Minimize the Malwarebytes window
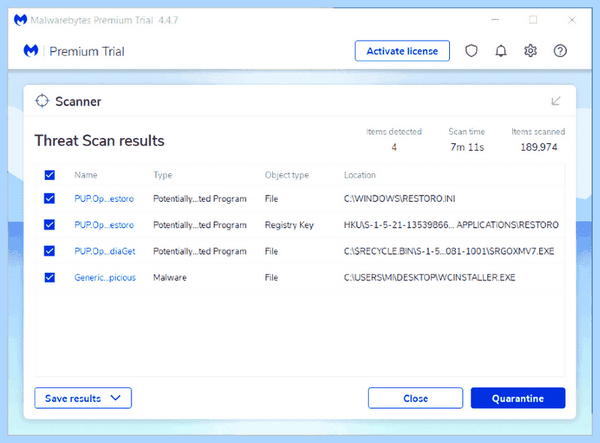The image size is (600, 443). click(495, 20)
